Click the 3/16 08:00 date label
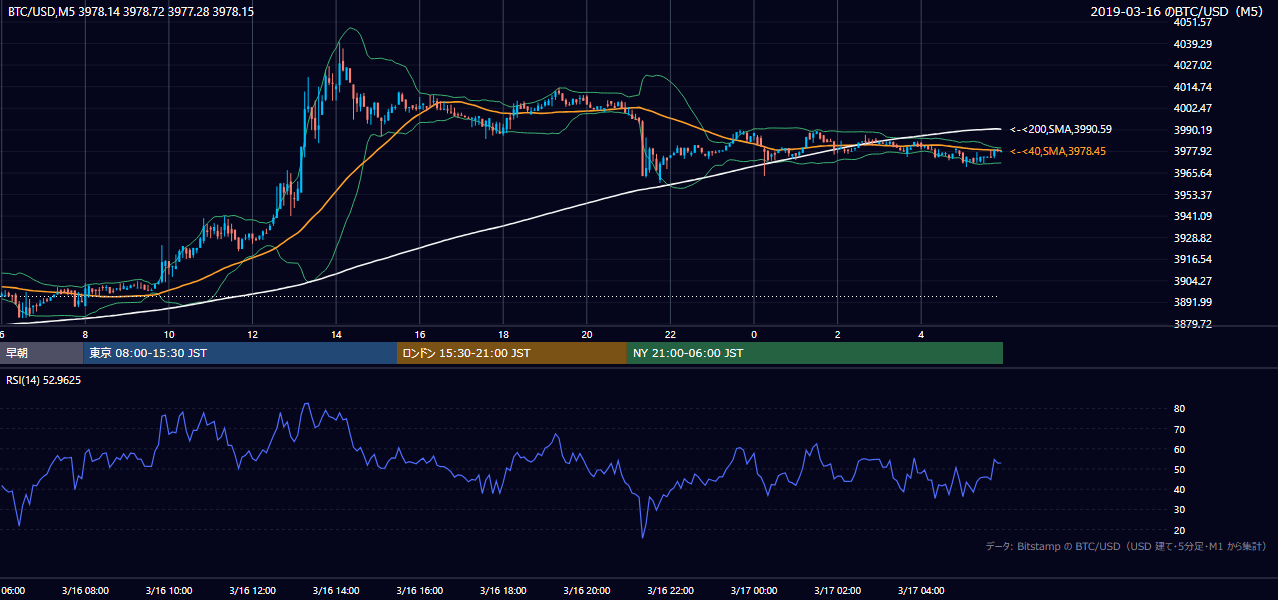 [85, 591]
